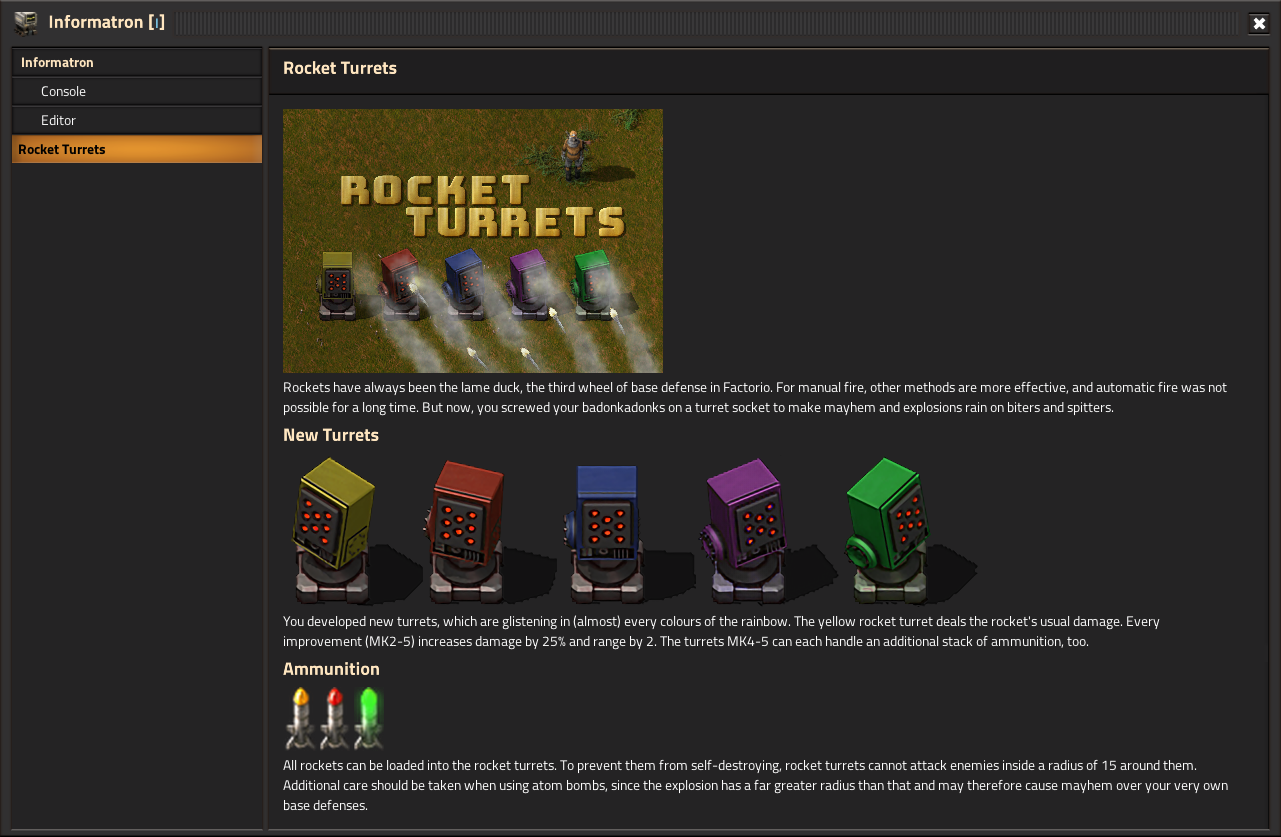Click the Rocket Turrets banner image
1281x837 pixels.
[472, 240]
